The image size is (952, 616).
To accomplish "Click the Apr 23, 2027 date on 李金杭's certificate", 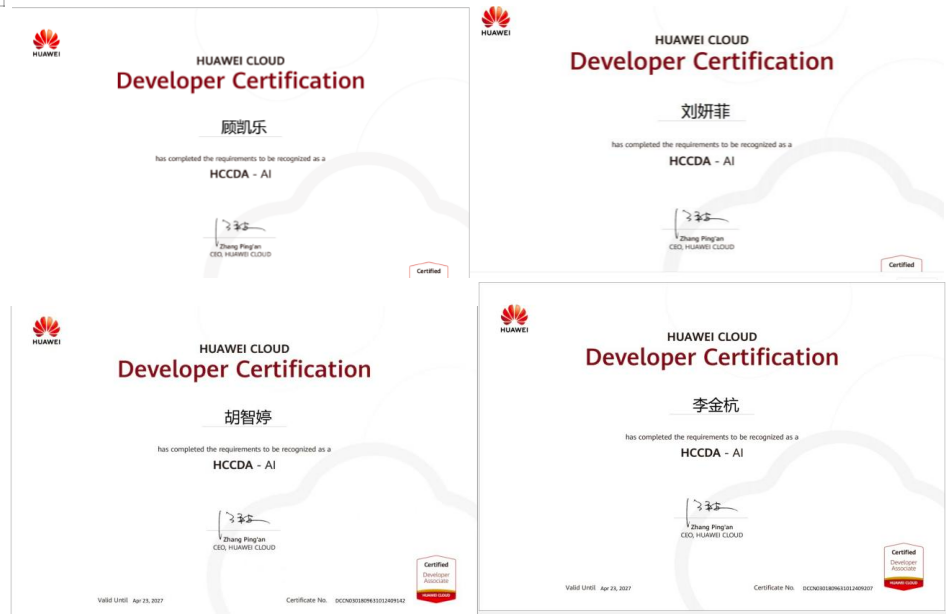I will [616, 588].
